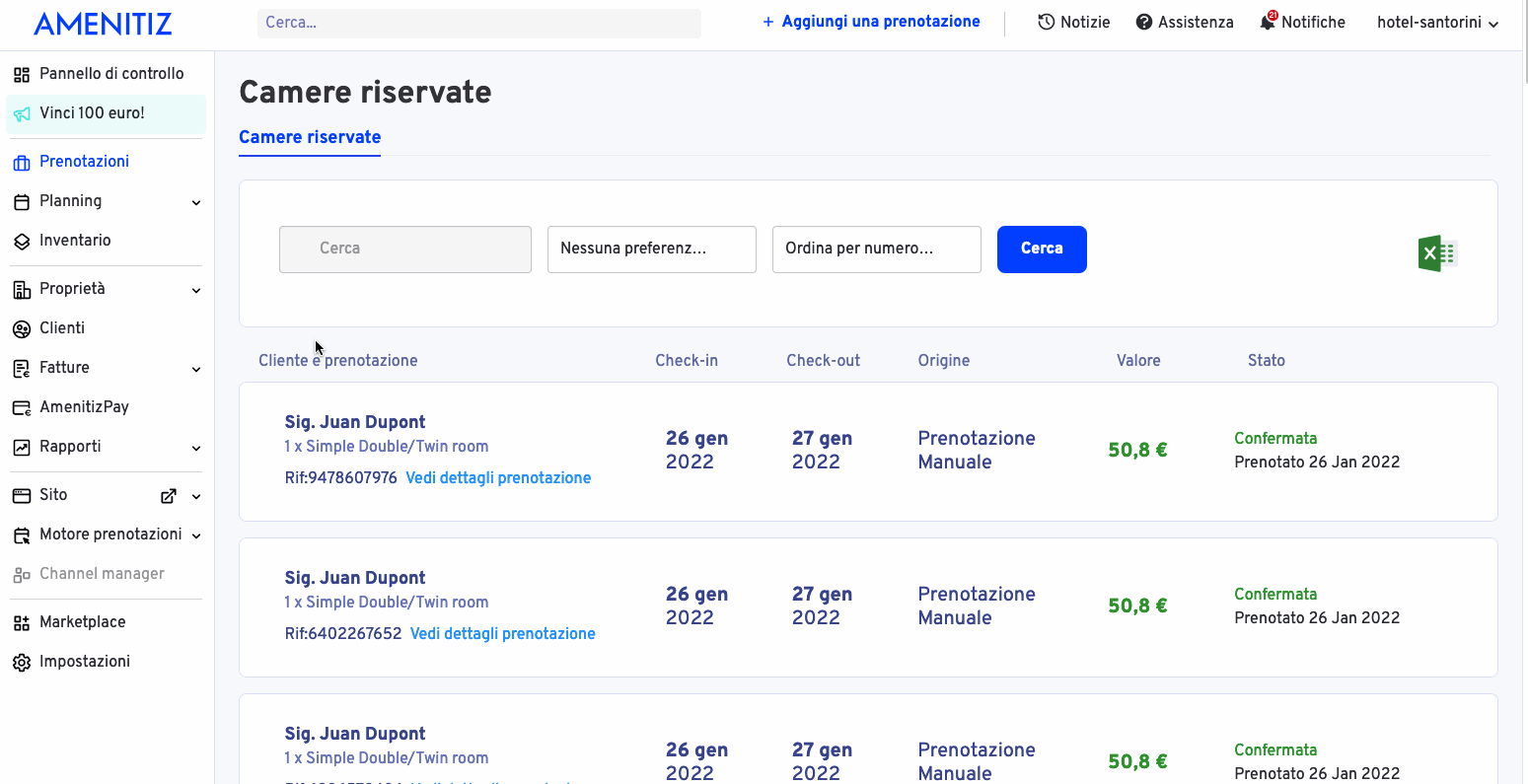Image resolution: width=1528 pixels, height=784 pixels.
Task: Click the Cliente e prenotazione column header
Action: click(x=338, y=361)
